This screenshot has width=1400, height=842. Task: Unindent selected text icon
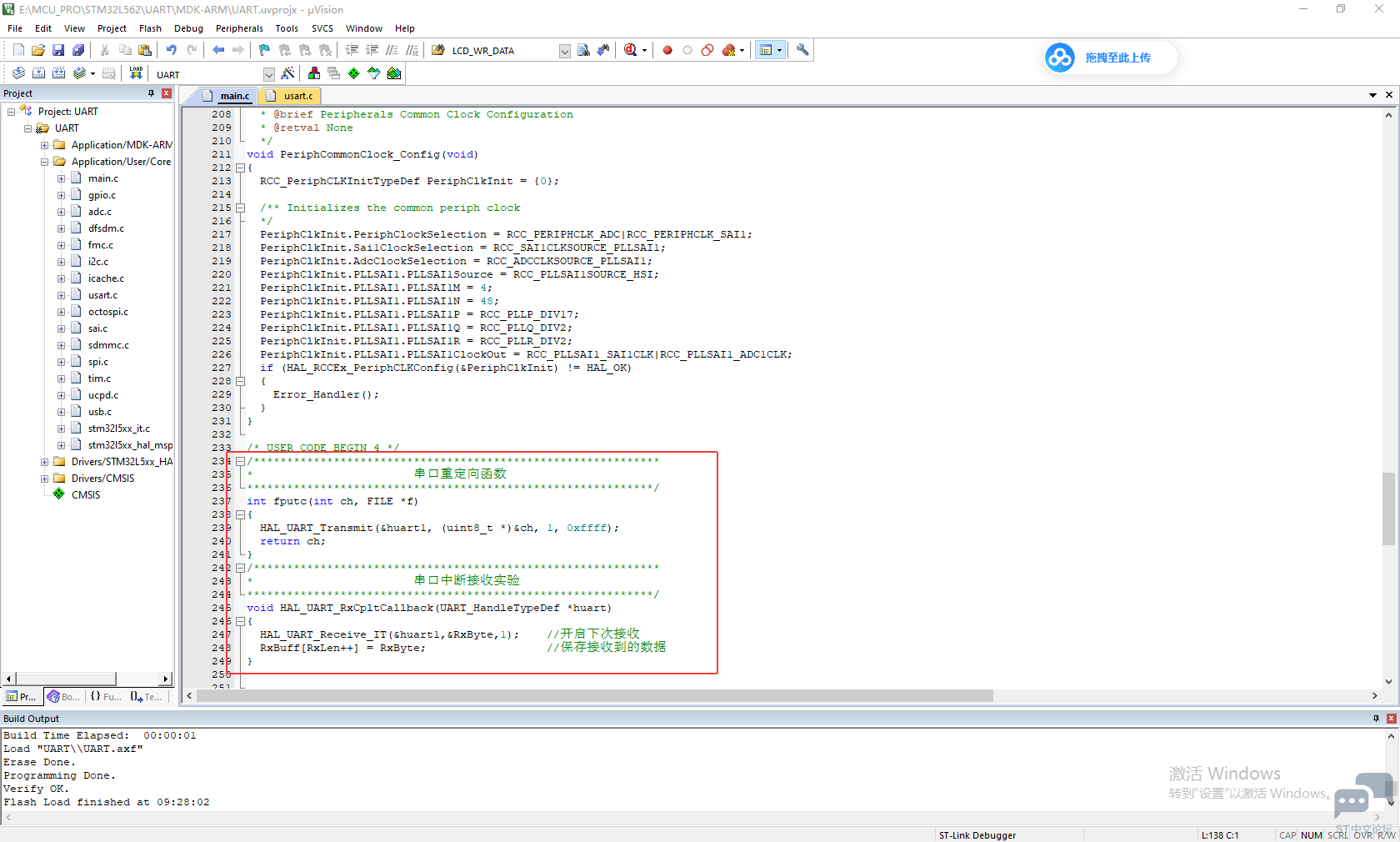click(372, 50)
